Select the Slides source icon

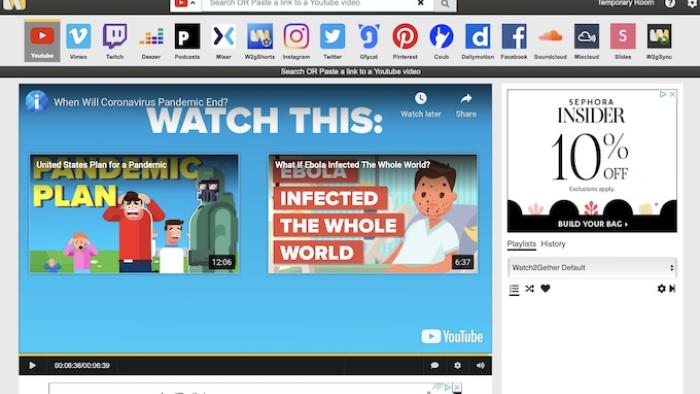coord(623,41)
